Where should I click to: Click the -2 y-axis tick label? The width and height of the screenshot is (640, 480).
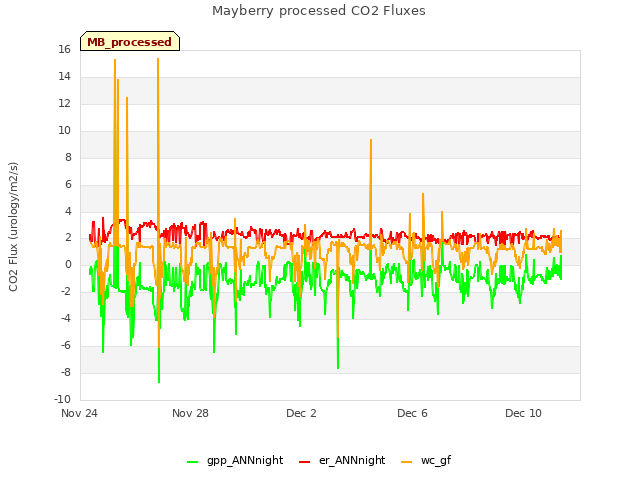66,292
